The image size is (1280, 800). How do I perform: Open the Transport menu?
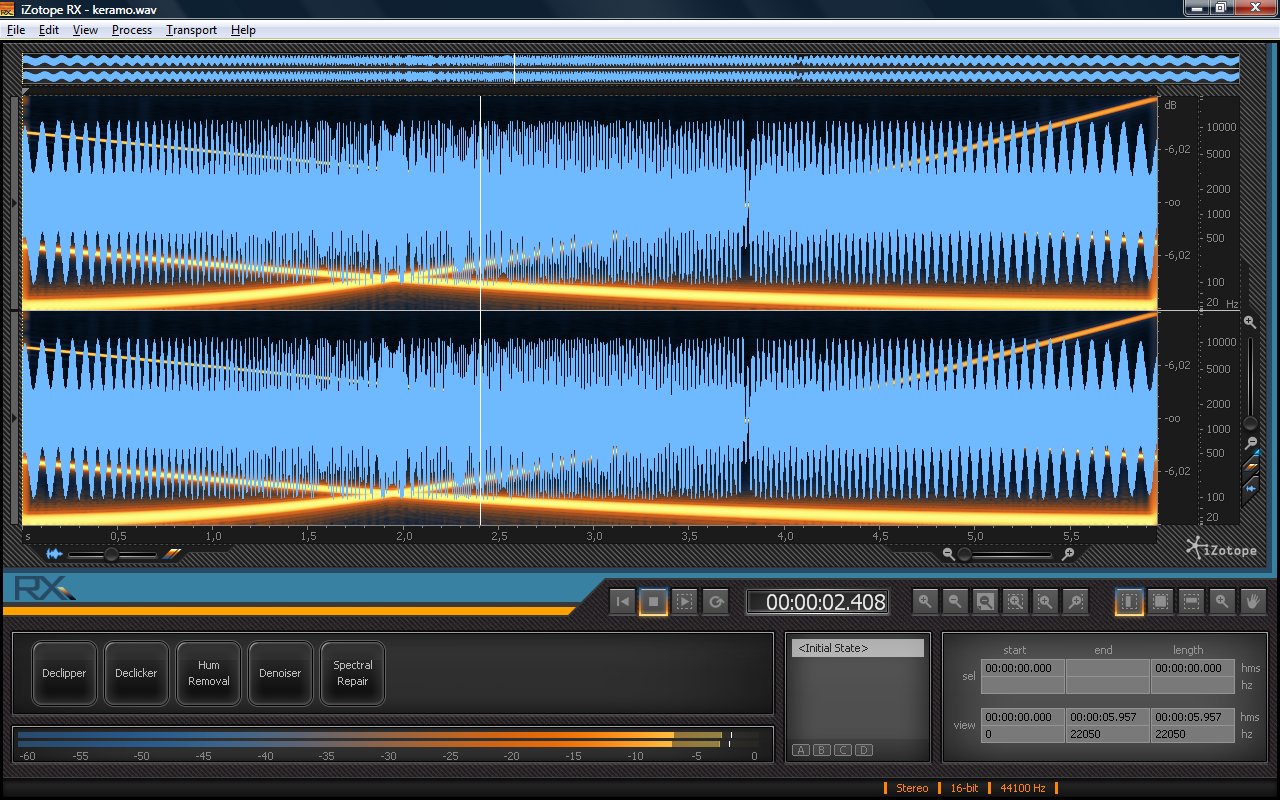point(191,30)
